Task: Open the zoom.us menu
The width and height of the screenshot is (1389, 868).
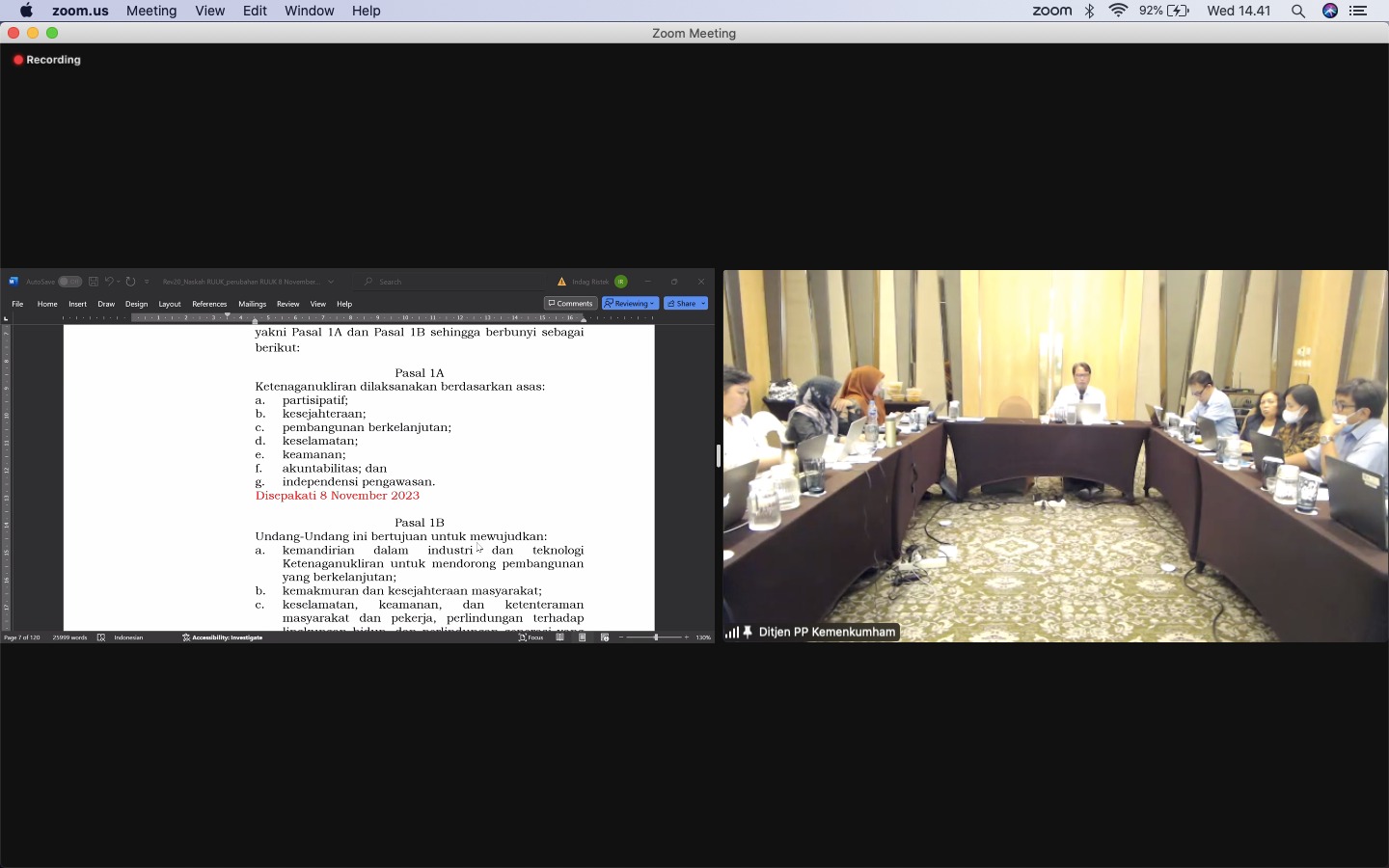Action: coord(80,11)
